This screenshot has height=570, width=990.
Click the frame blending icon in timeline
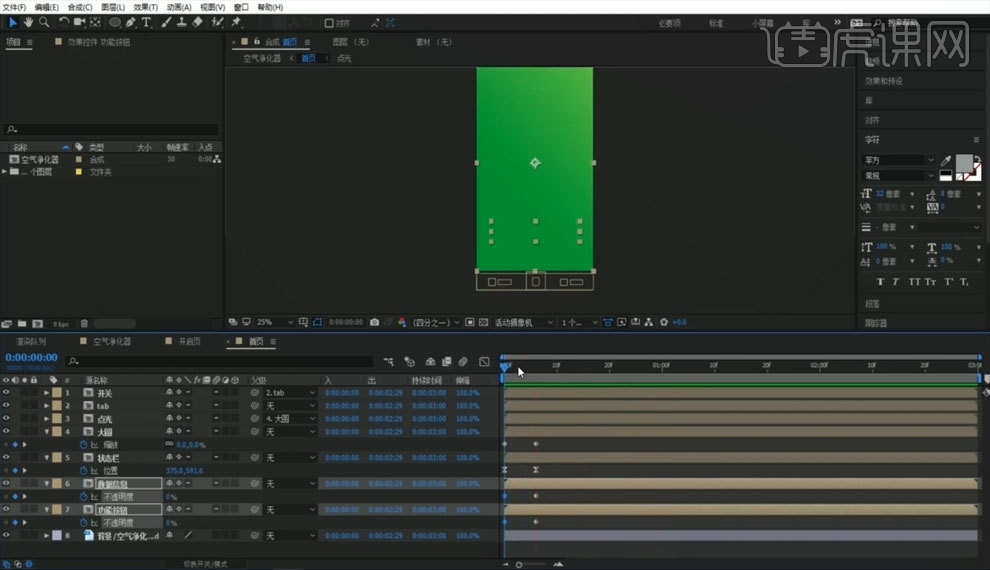pos(447,362)
